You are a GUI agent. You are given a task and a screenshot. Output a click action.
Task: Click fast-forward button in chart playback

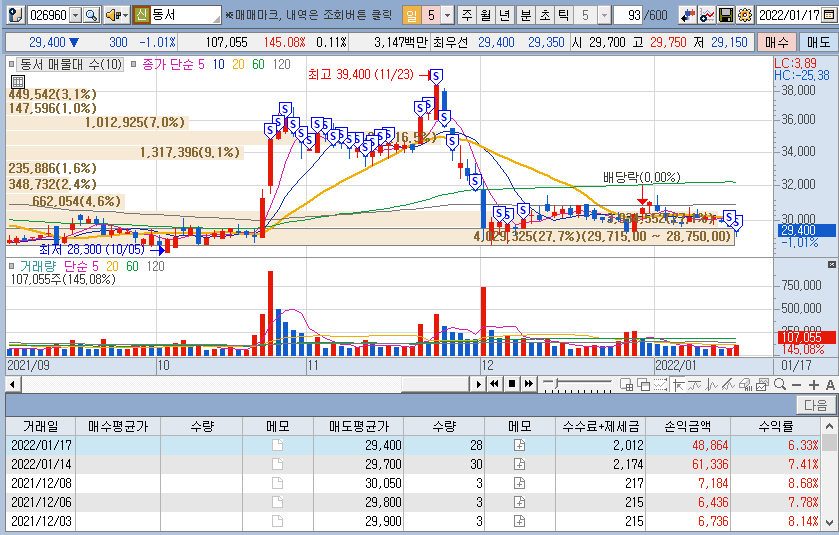click(x=529, y=384)
